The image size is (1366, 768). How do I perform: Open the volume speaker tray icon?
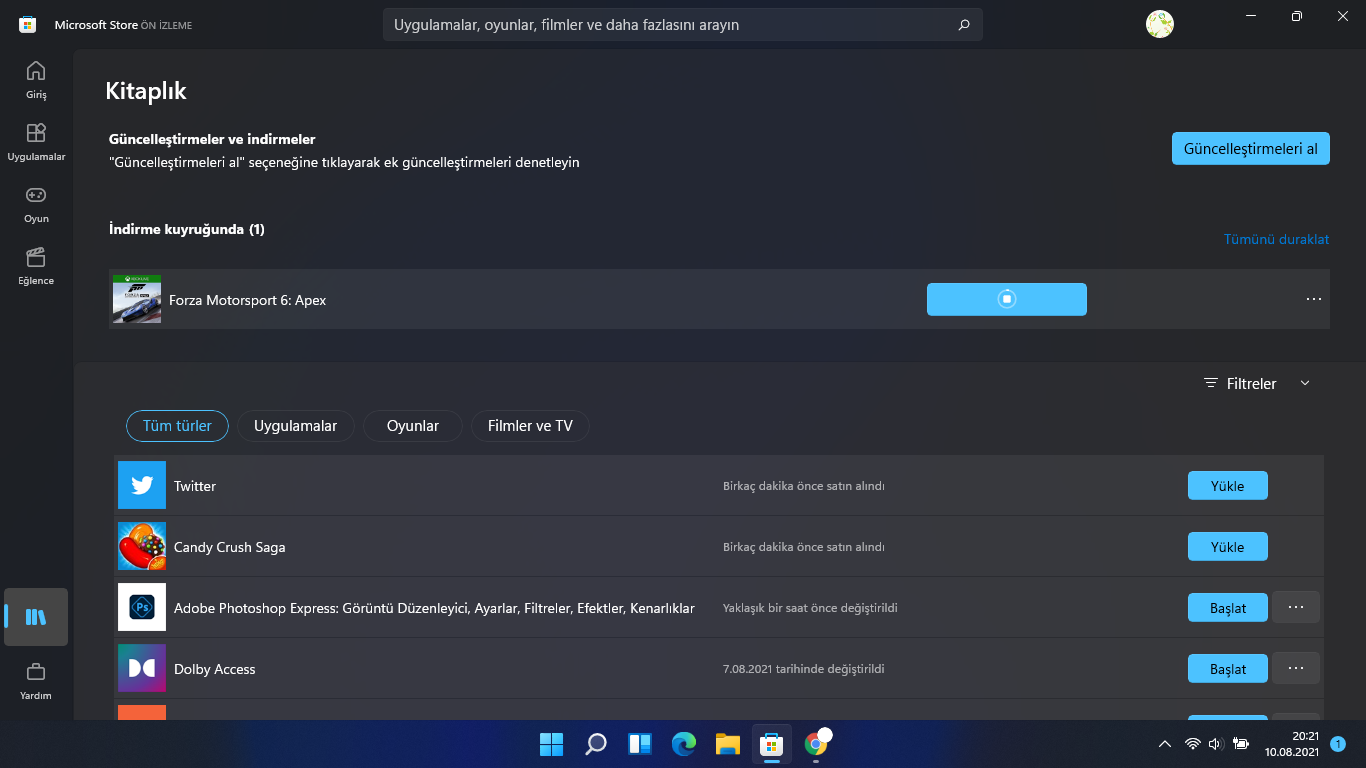1216,744
